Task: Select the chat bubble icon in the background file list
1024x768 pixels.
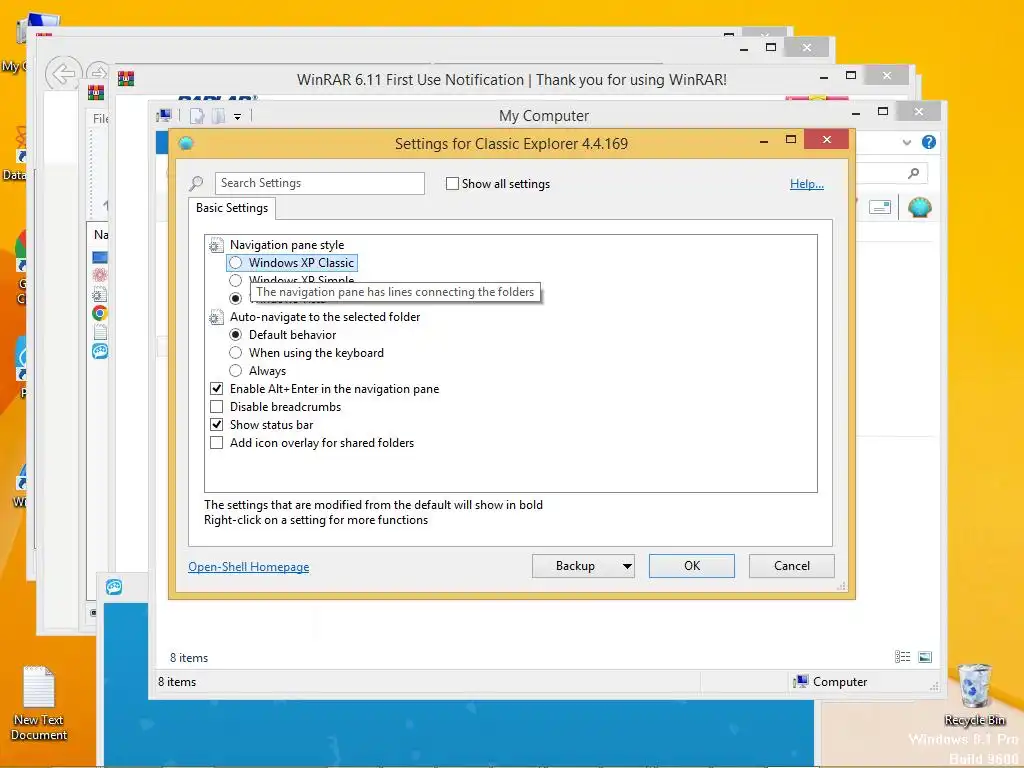Action: coord(100,351)
